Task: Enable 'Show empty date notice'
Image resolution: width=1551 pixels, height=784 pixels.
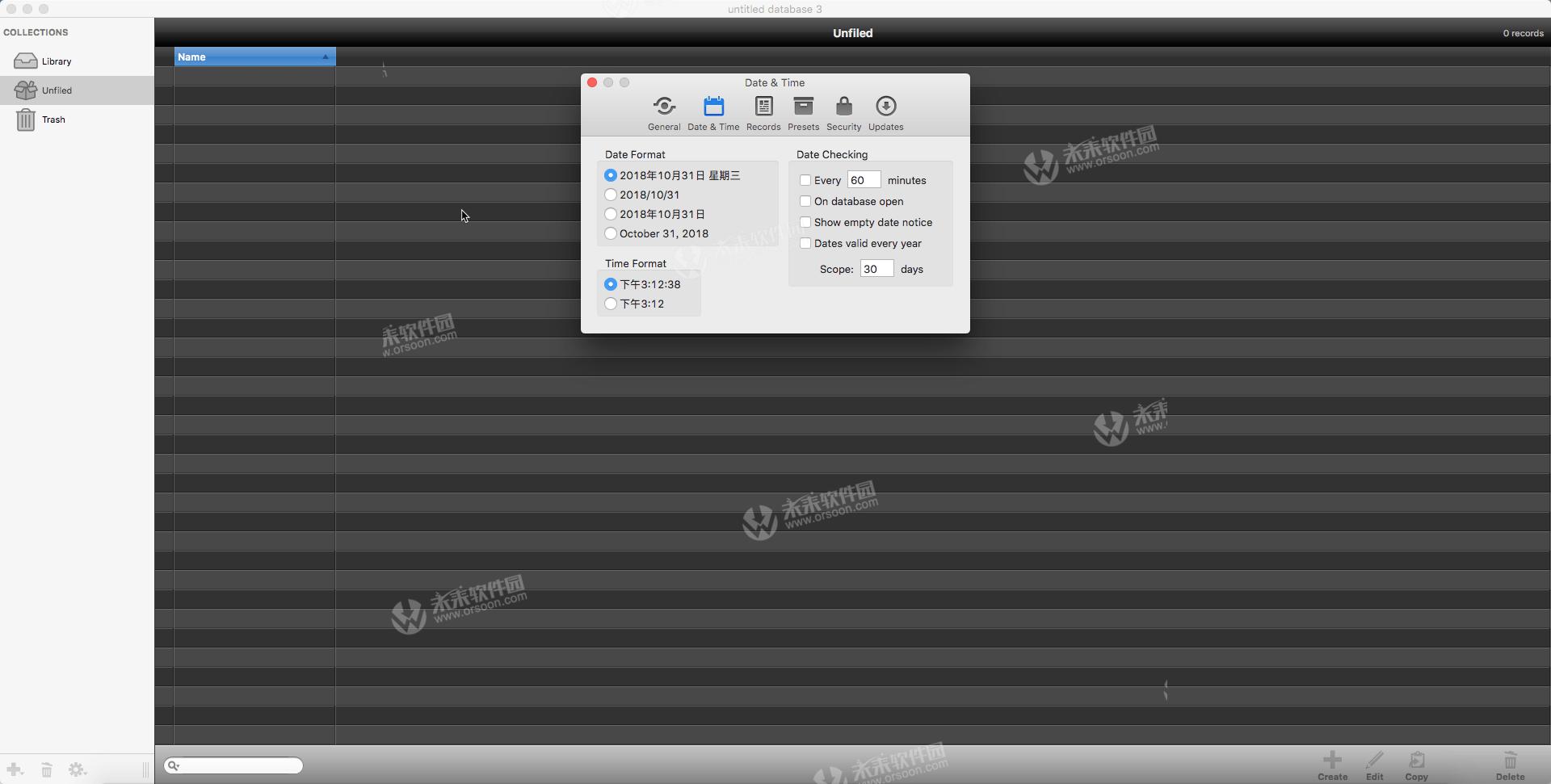Action: click(805, 222)
